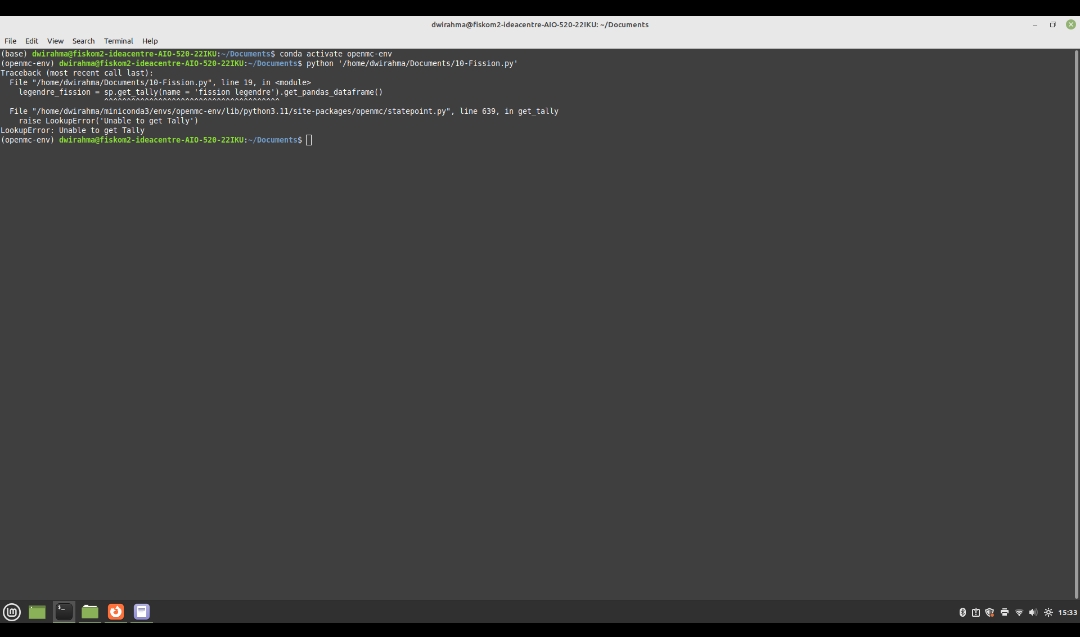Open the brightness tray icon
Image resolution: width=1080 pixels, height=637 pixels.
tap(1048, 612)
